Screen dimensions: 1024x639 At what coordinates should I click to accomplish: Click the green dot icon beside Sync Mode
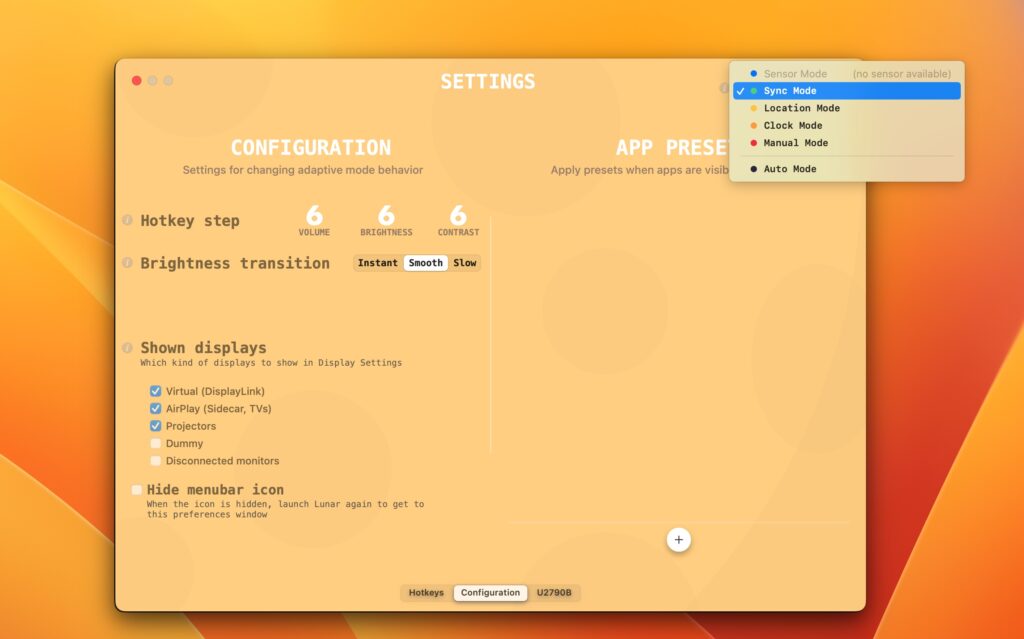coord(753,90)
